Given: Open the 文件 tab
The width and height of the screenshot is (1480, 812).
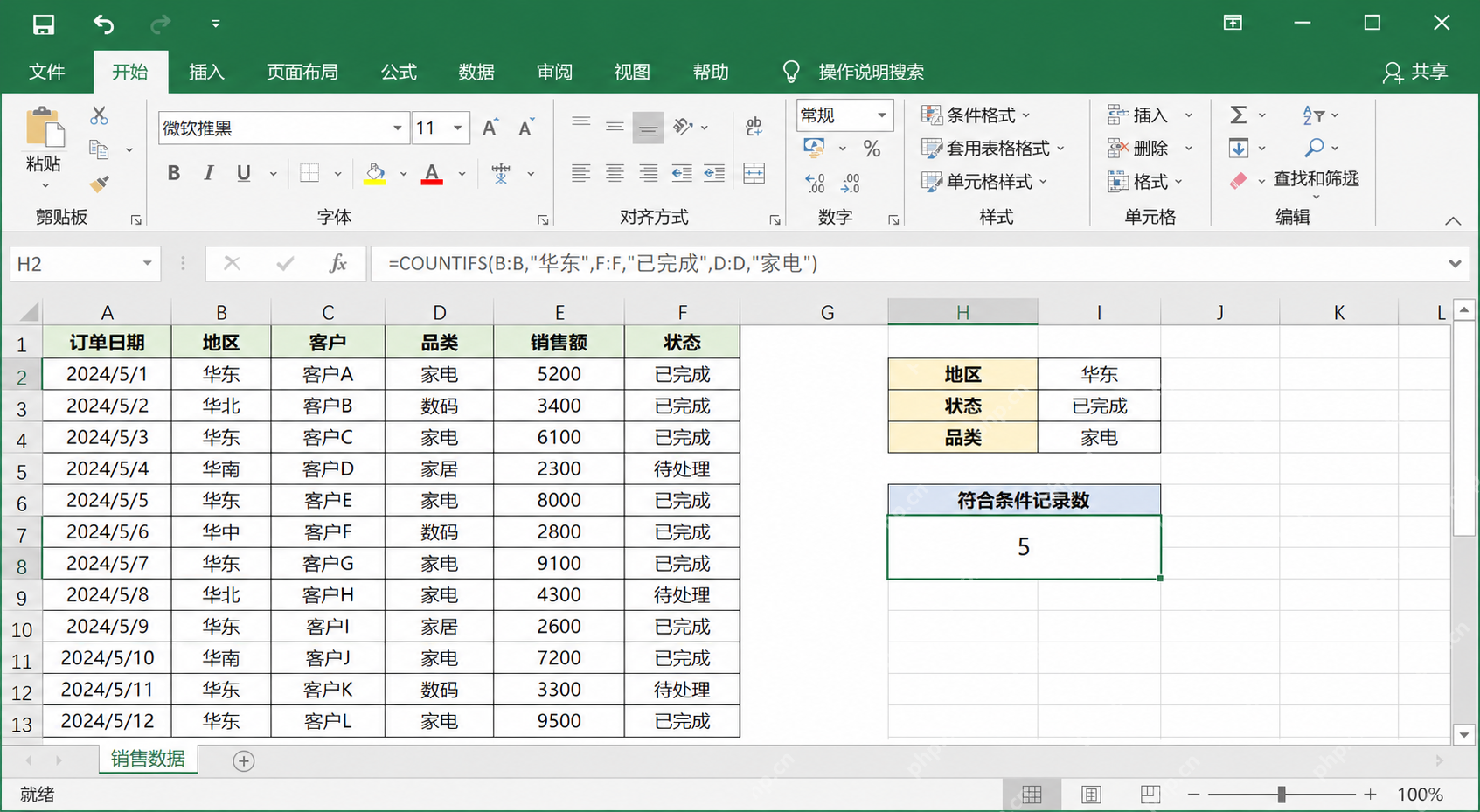Looking at the screenshot, I should click(x=46, y=72).
